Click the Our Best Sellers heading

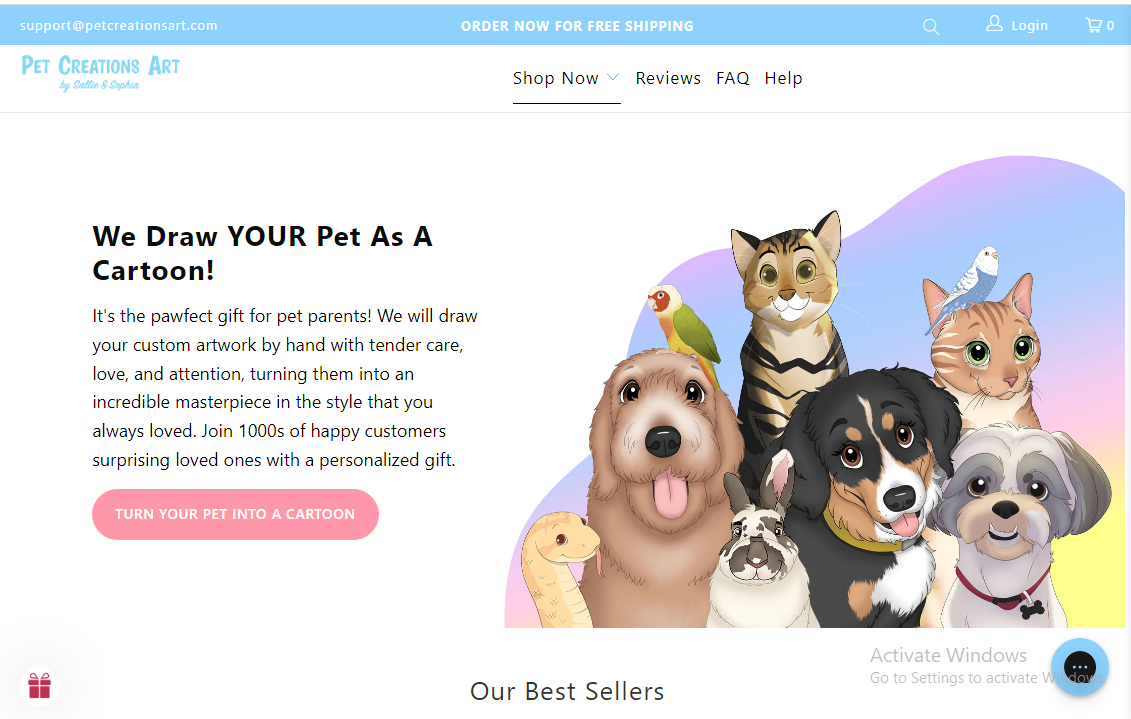pos(567,691)
